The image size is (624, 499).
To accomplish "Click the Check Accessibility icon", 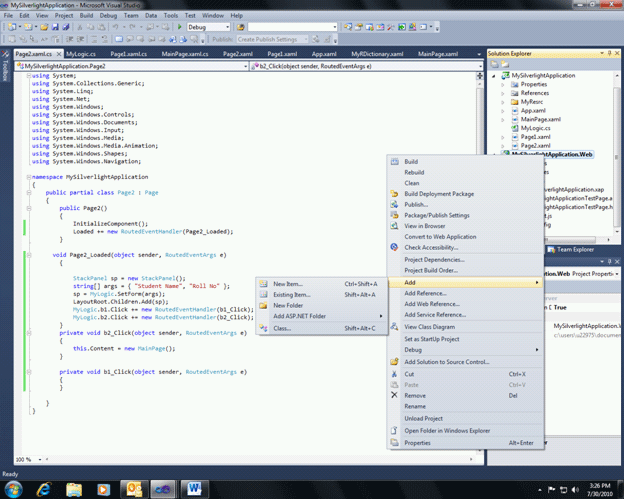I will pos(395,247).
